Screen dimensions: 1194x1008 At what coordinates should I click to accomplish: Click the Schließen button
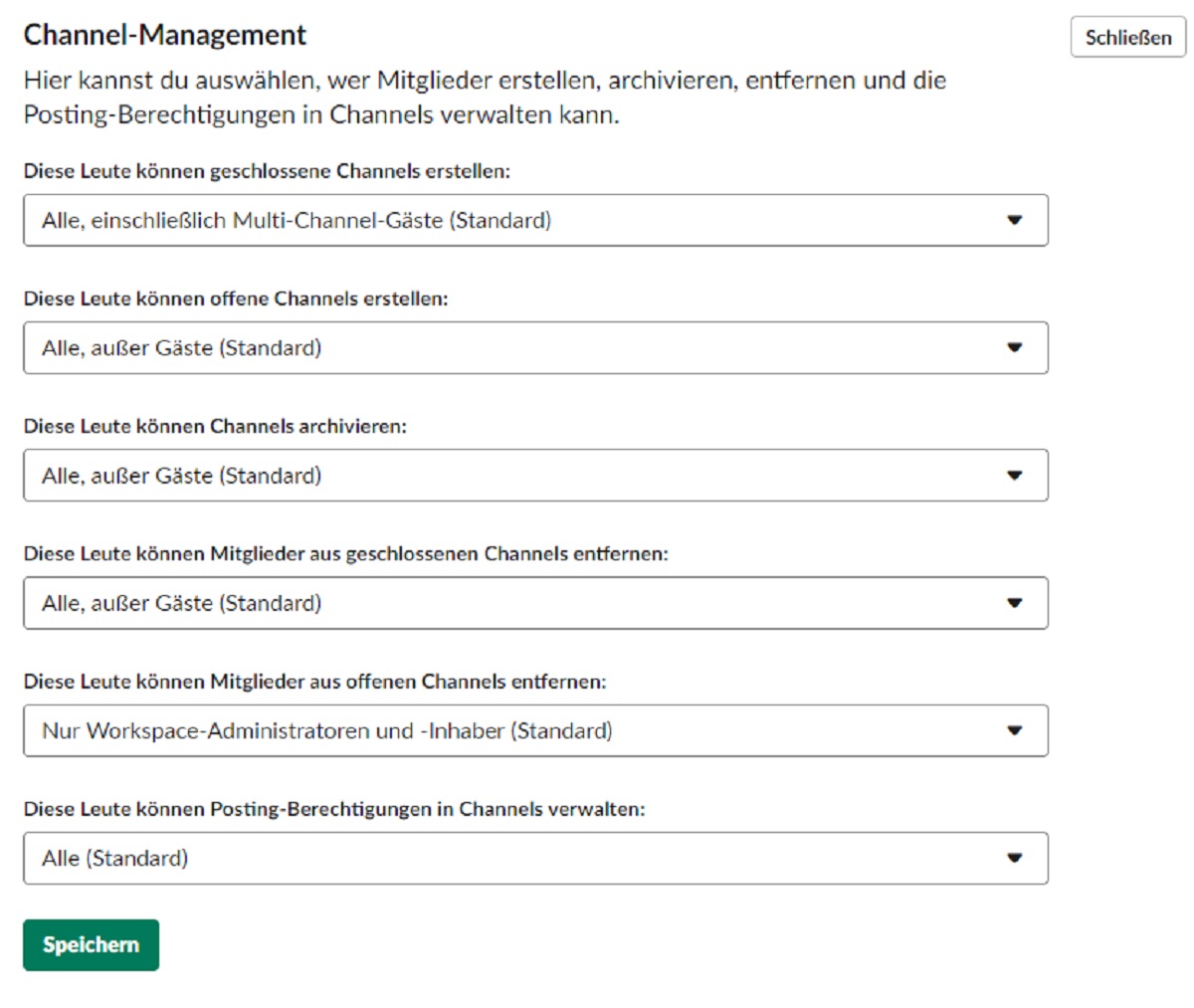pos(1128,38)
